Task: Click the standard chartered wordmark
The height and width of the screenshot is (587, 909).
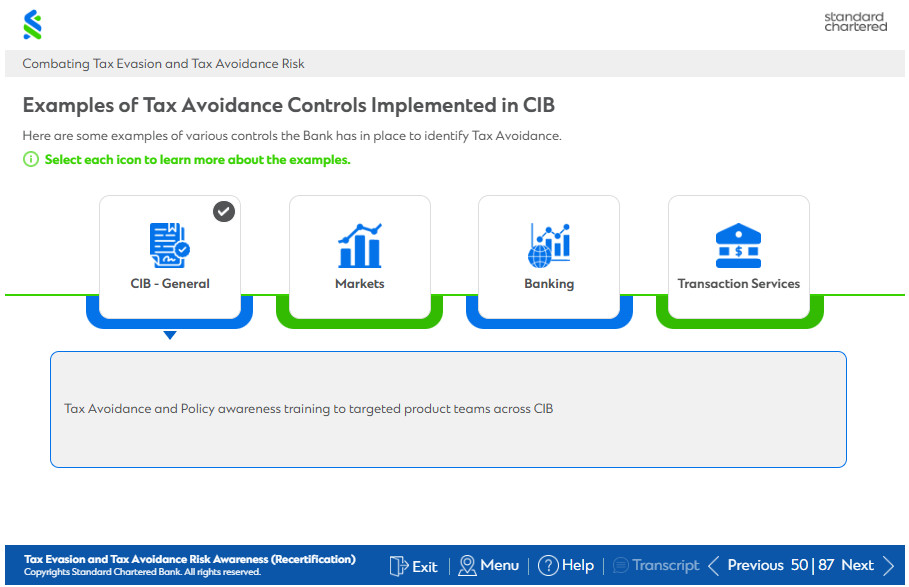Action: [856, 21]
